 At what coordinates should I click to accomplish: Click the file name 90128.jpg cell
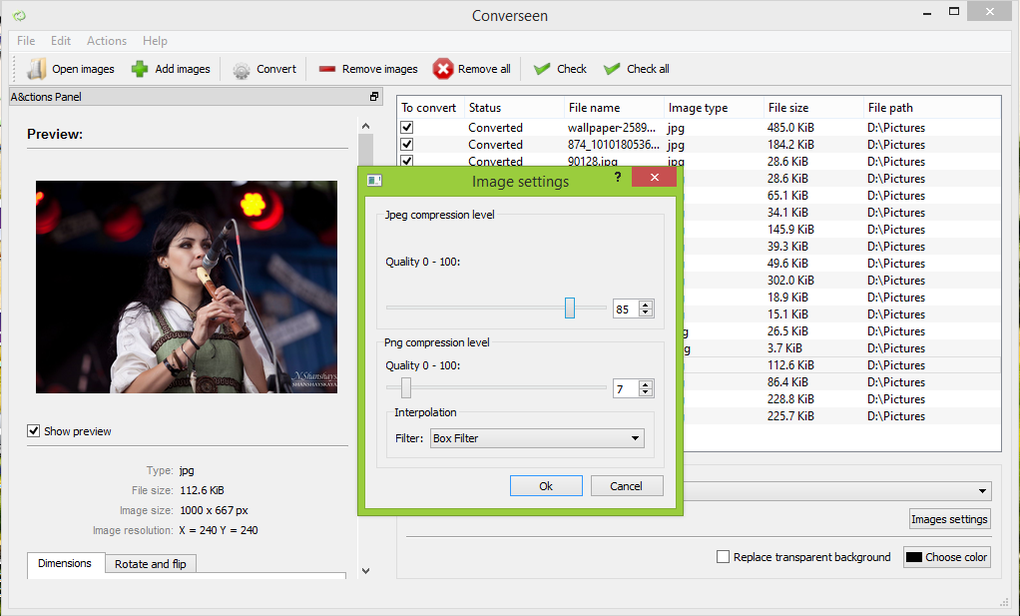point(592,161)
